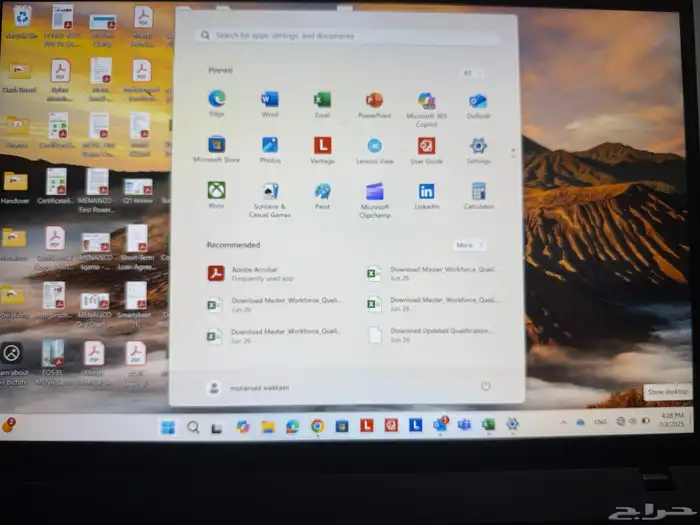The image size is (700, 525).
Task: Open the power options button
Action: pos(486,386)
